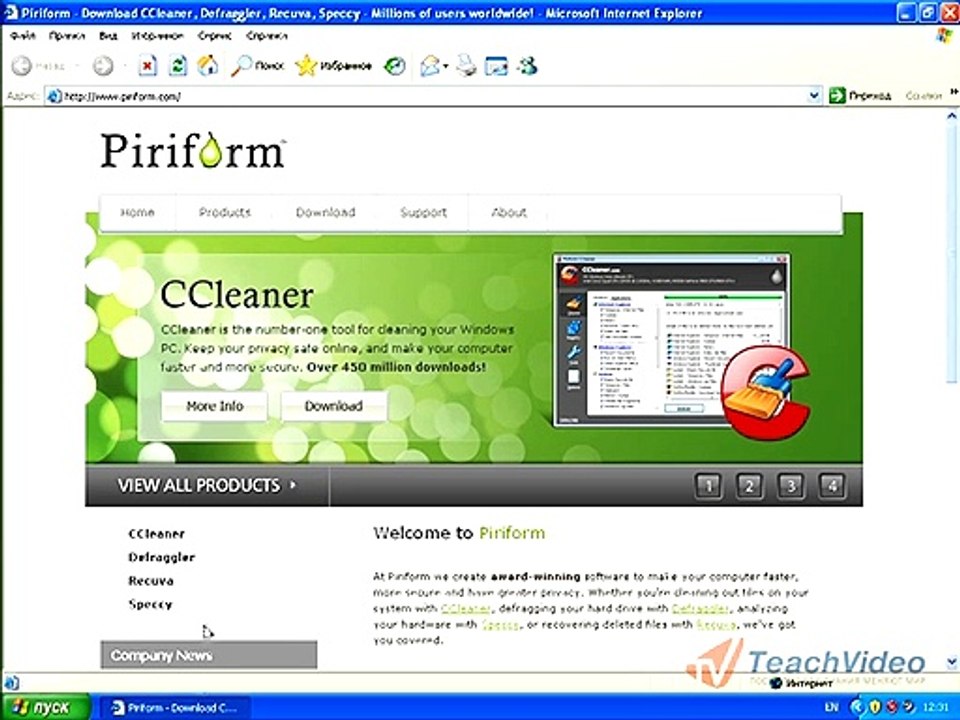
Task: Refresh the page with green arrows icon
Action: [178, 66]
